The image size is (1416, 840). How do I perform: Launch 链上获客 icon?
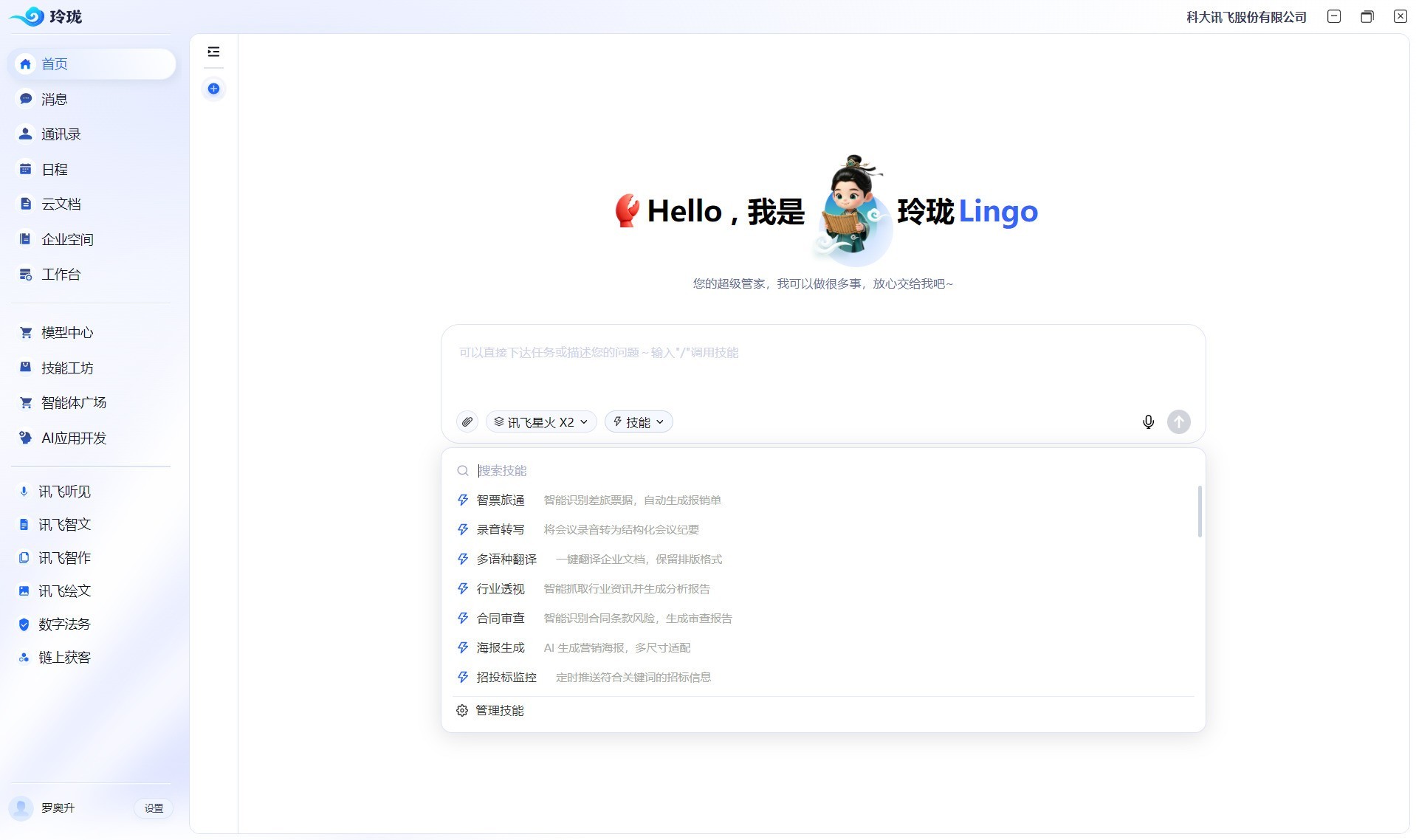[24, 658]
